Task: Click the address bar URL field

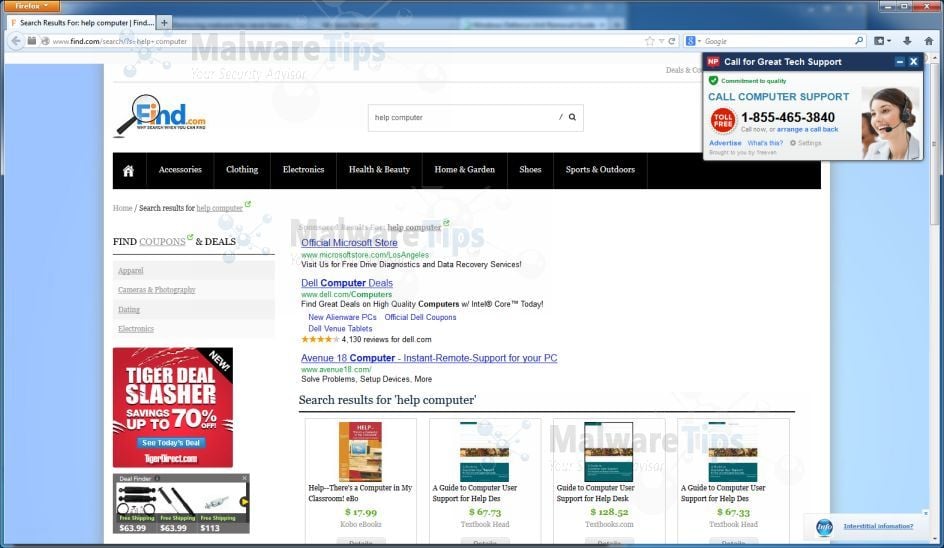Action: coord(343,41)
